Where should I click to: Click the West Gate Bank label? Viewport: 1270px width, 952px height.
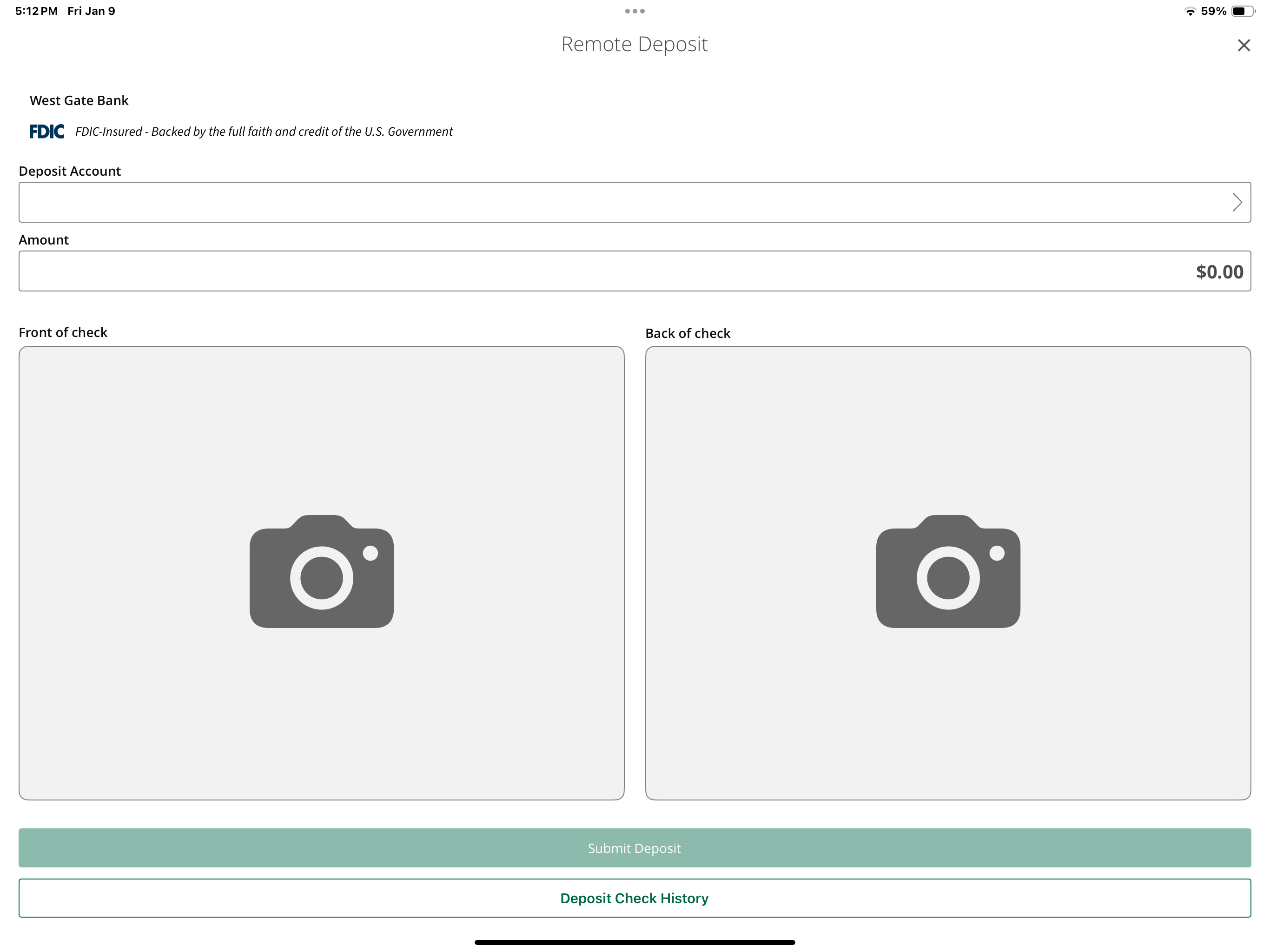click(79, 100)
